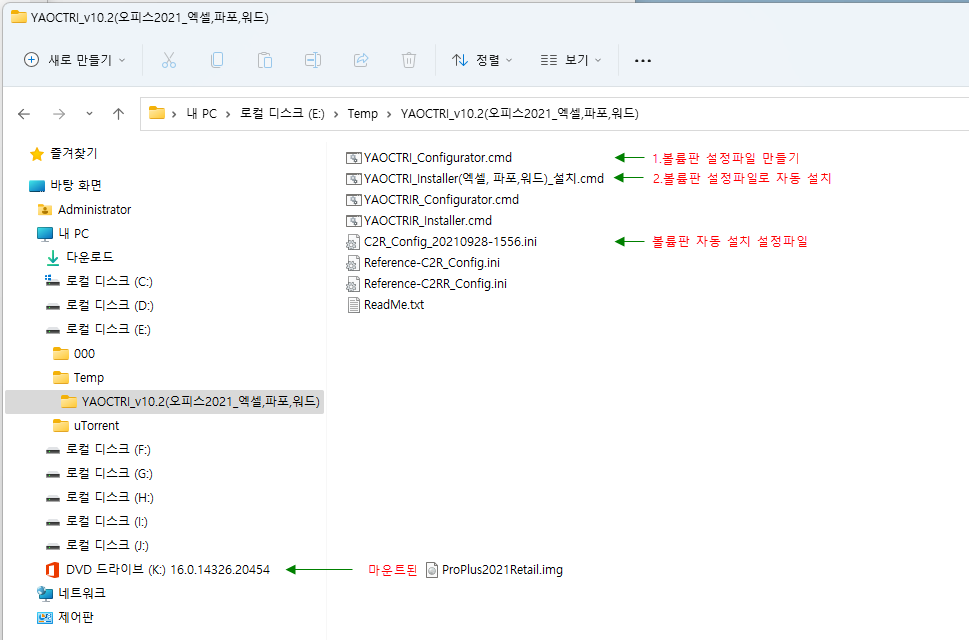This screenshot has width=969, height=640.
Task: Click the Rename icon in toolbar
Action: click(x=313, y=60)
